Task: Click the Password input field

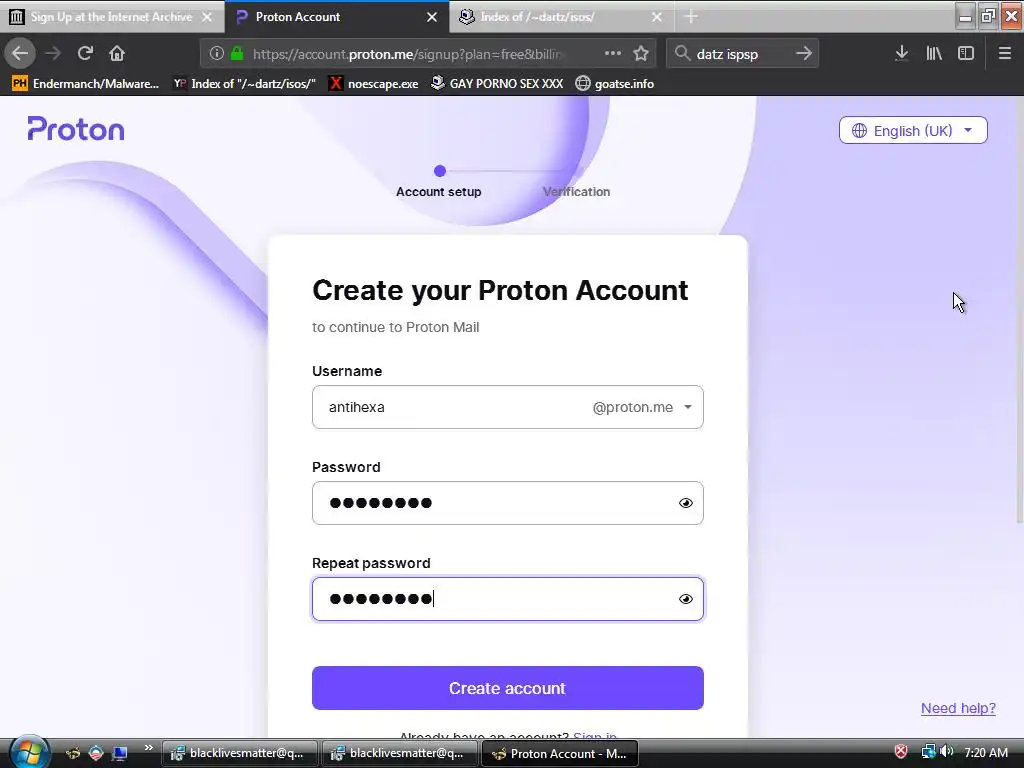Action: pyautogui.click(x=507, y=503)
